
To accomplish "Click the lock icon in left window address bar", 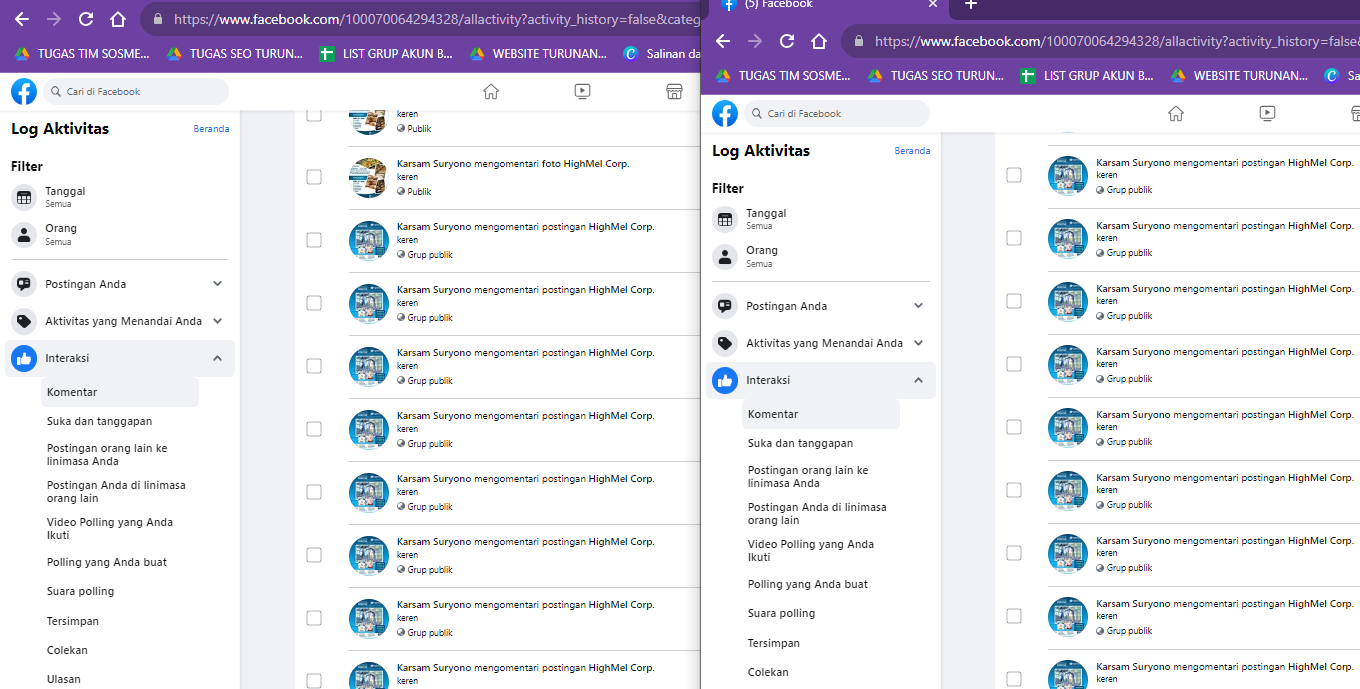I will click(x=158, y=19).
